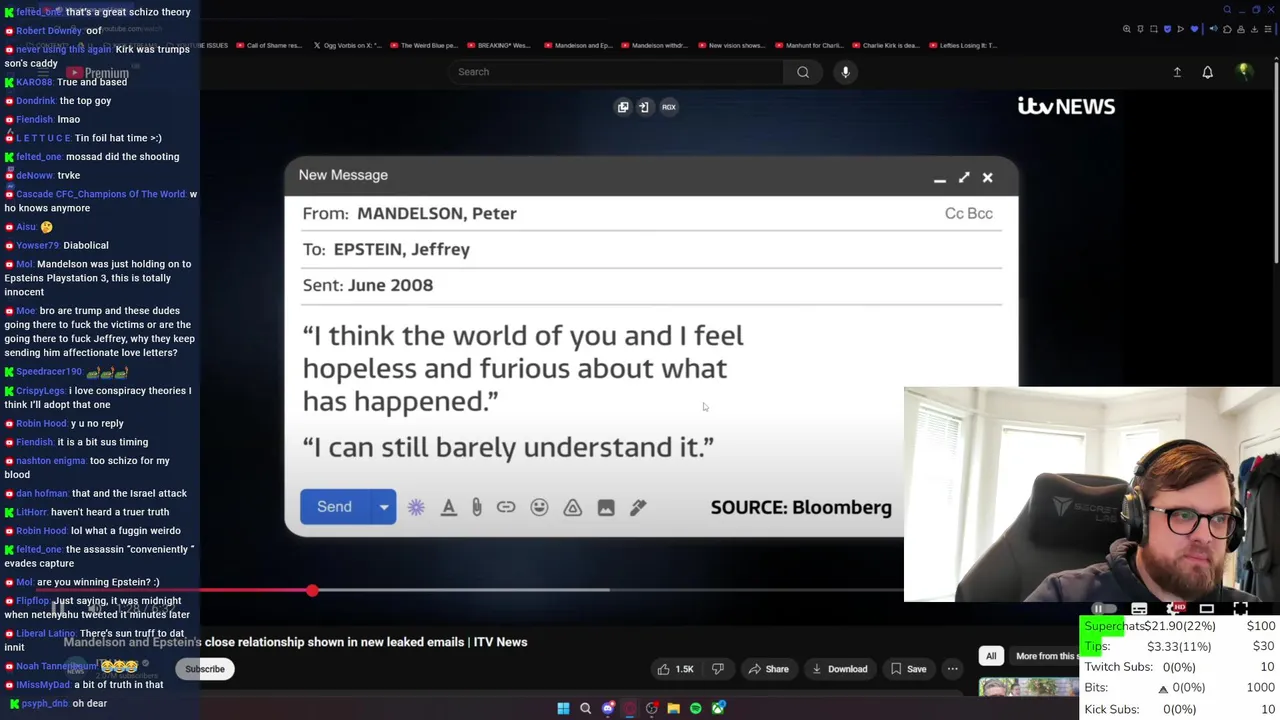Image resolution: width=1280 pixels, height=720 pixels.
Task: Open more actions ellipsis beside Save
Action: tap(952, 669)
